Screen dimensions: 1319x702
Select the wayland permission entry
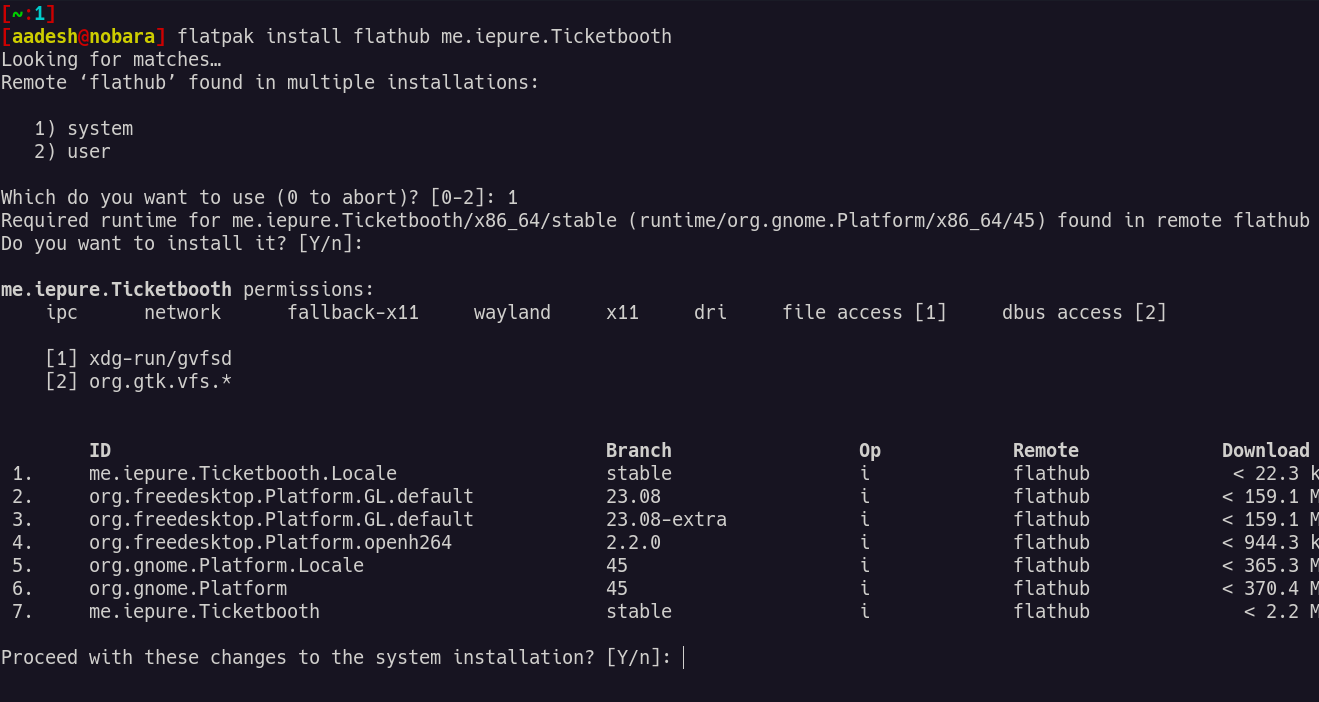pos(511,312)
